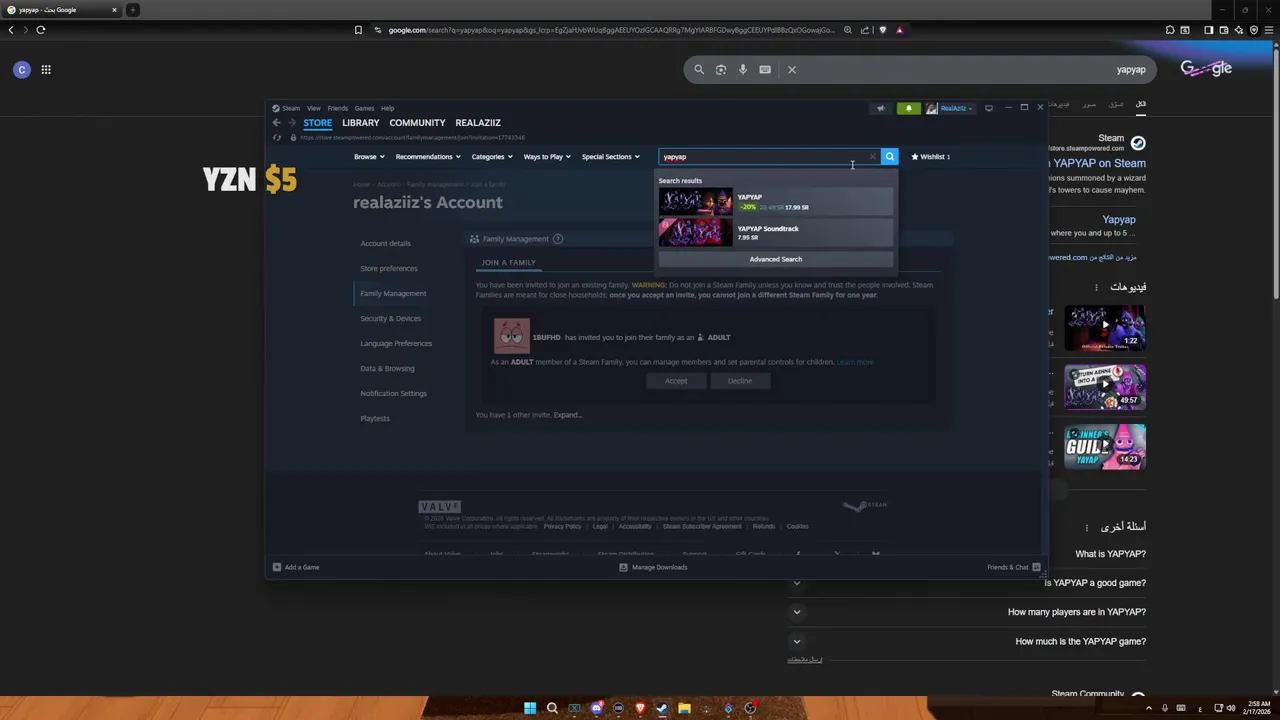Switch to the REALAZIIZ profile tab
Screen dimensions: 1280x720
[x=478, y=123]
